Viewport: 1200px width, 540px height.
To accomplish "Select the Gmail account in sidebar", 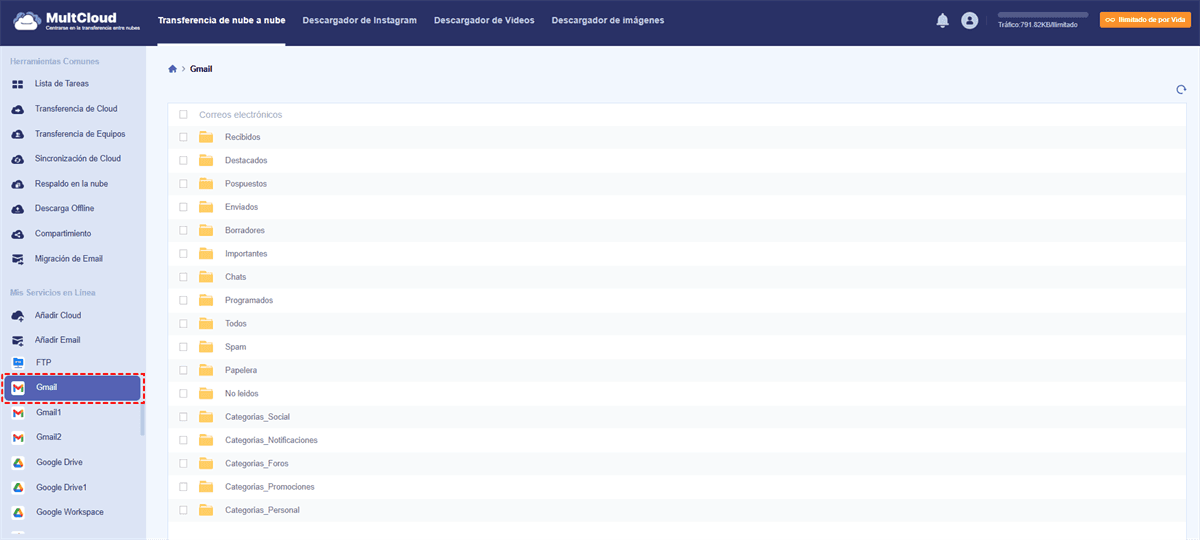I will pyautogui.click(x=72, y=388).
